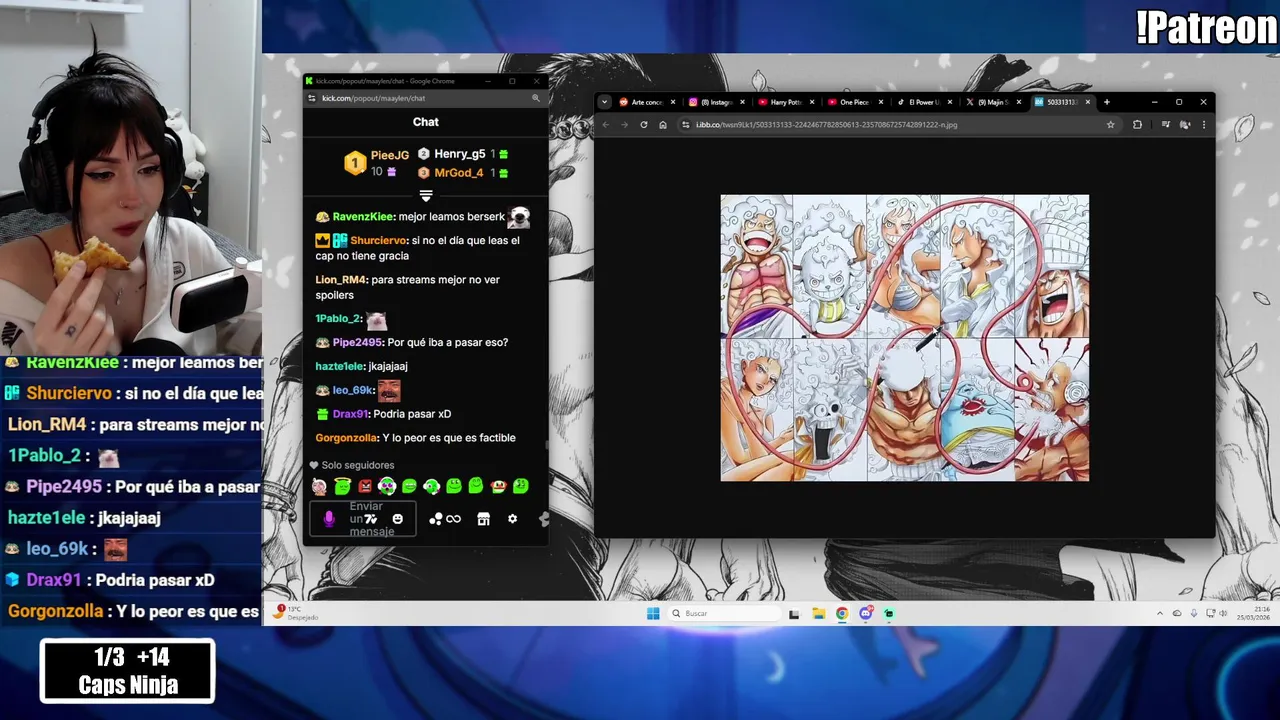Select the angry red face emote
Image resolution: width=1280 pixels, height=720 pixels.
[365, 486]
